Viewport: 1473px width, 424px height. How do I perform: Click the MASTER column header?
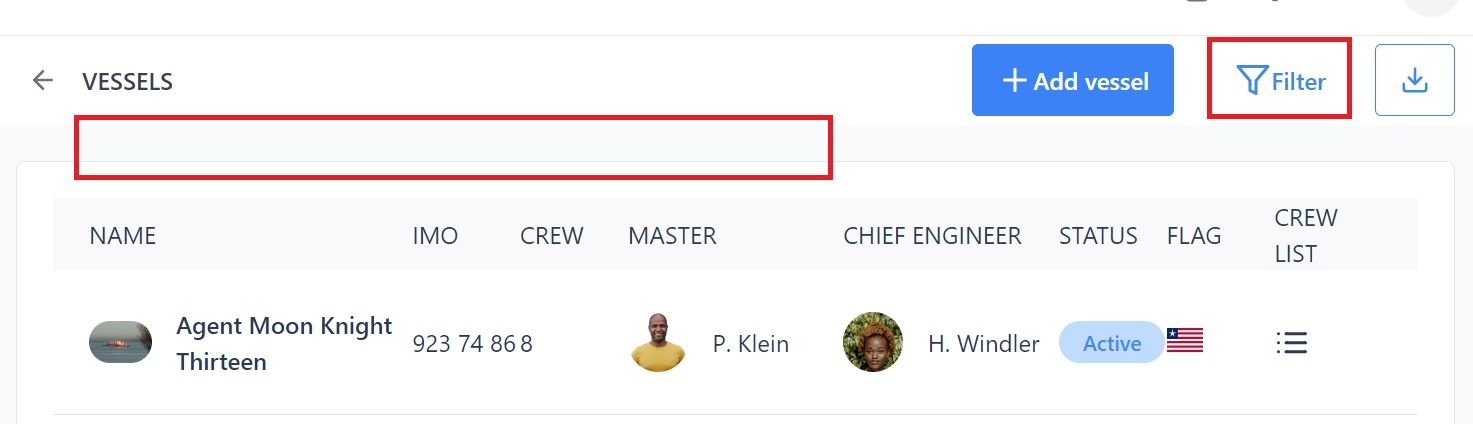[x=672, y=236]
